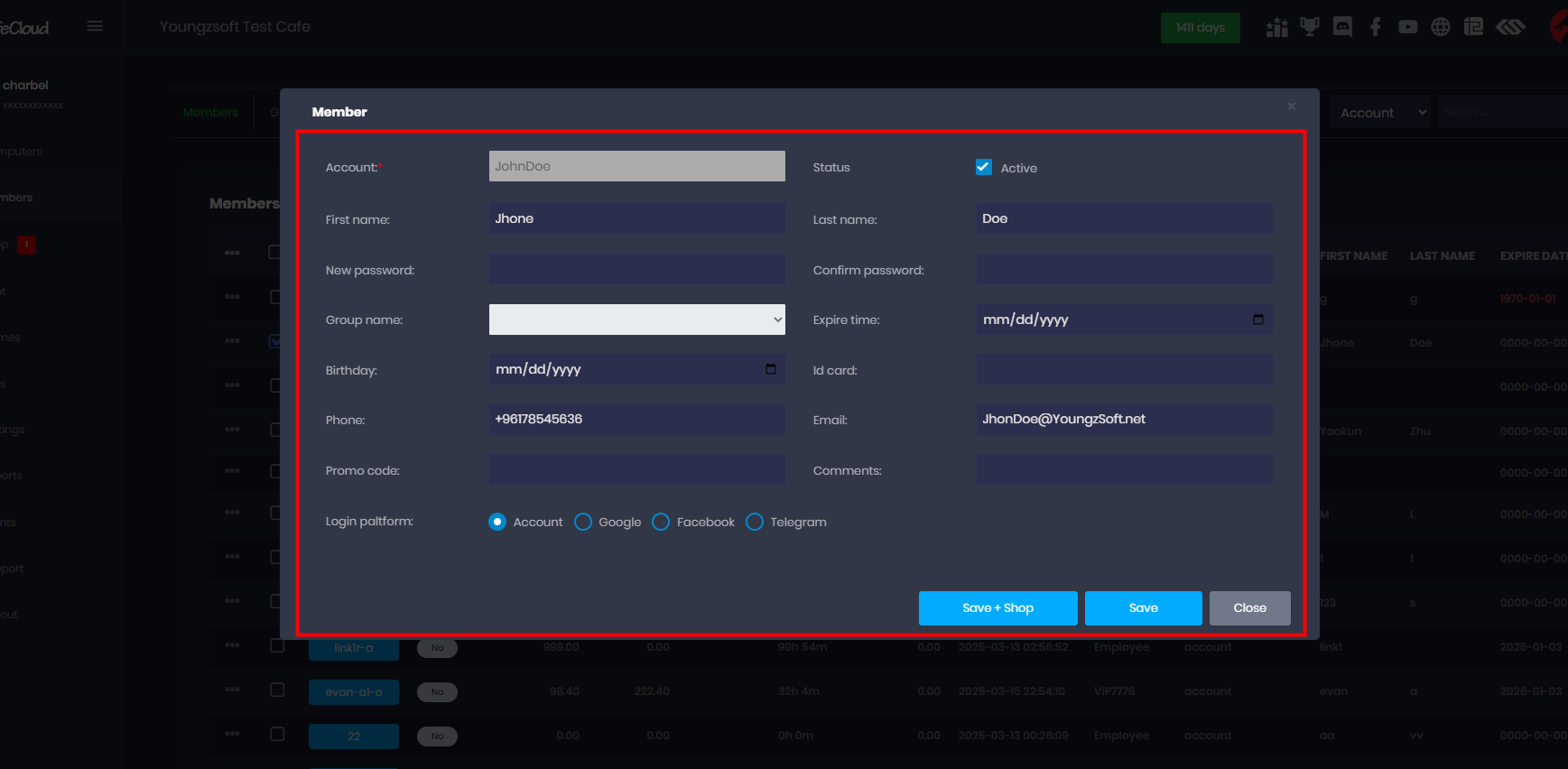Screen dimensions: 1568x769
Task: Open the star ranking chart icon
Action: pos(1276,27)
